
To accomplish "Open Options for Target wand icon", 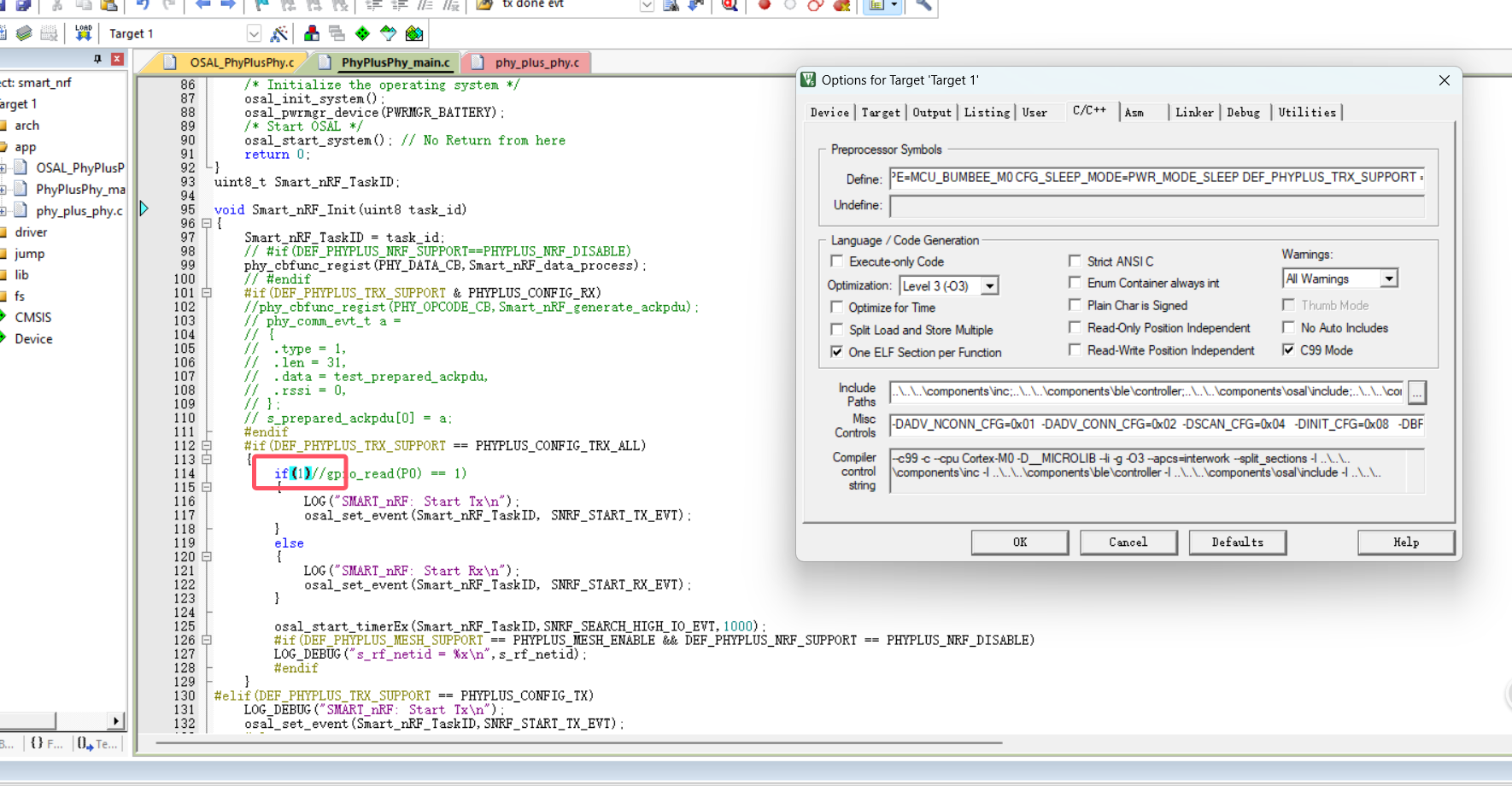I will pos(278,33).
